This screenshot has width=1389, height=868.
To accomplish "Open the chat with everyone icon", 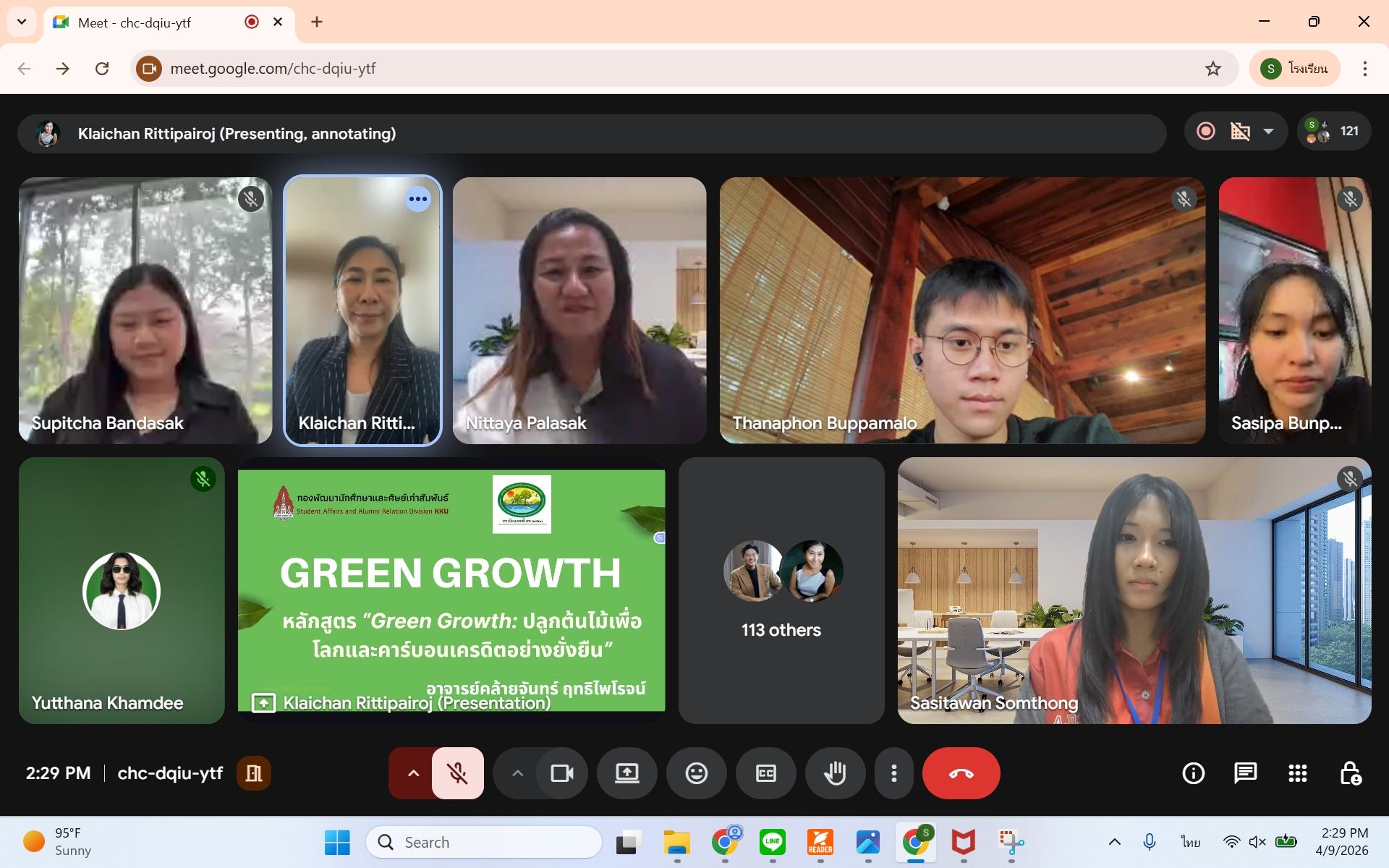I will [x=1245, y=773].
